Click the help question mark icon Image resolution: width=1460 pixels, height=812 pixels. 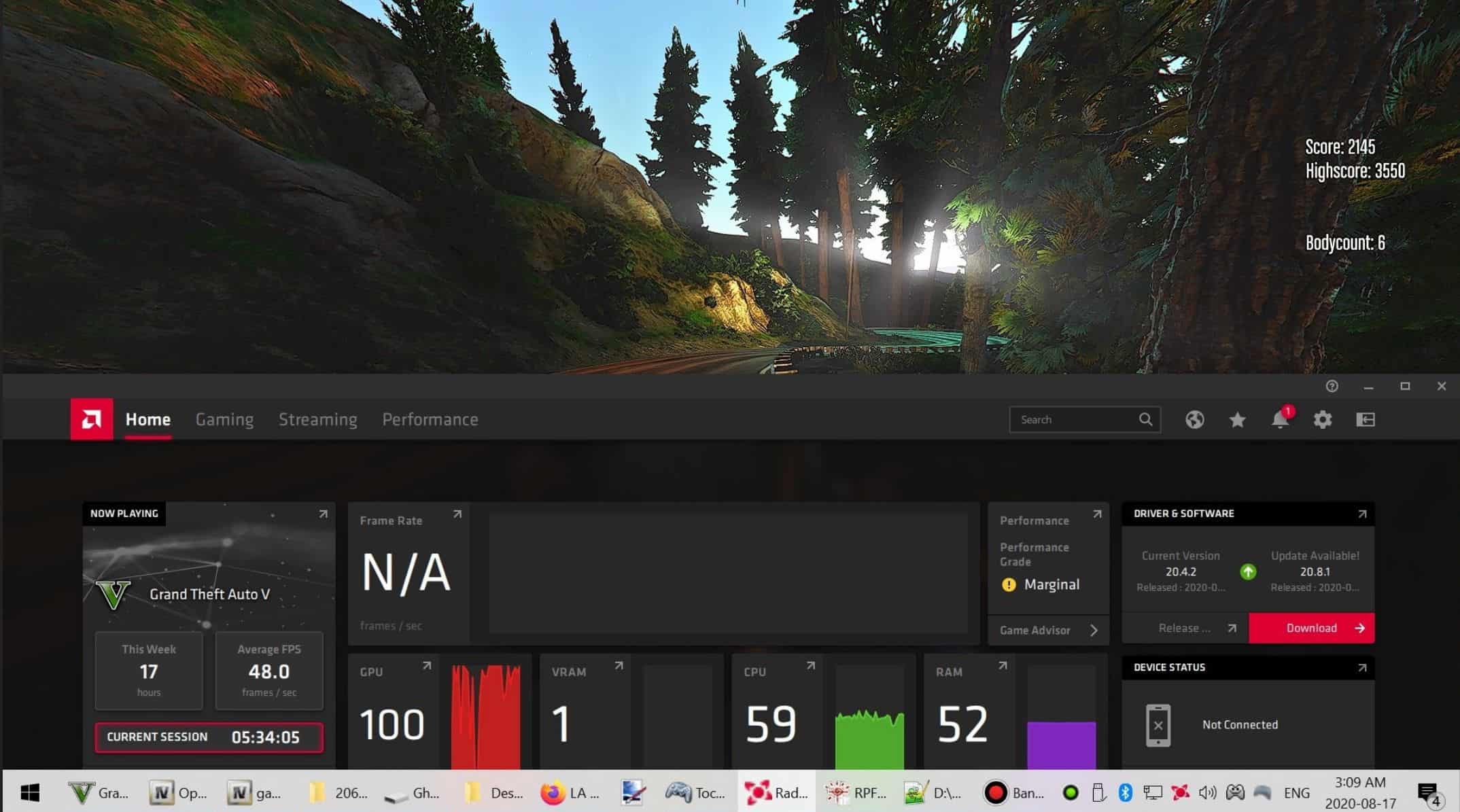click(x=1332, y=386)
